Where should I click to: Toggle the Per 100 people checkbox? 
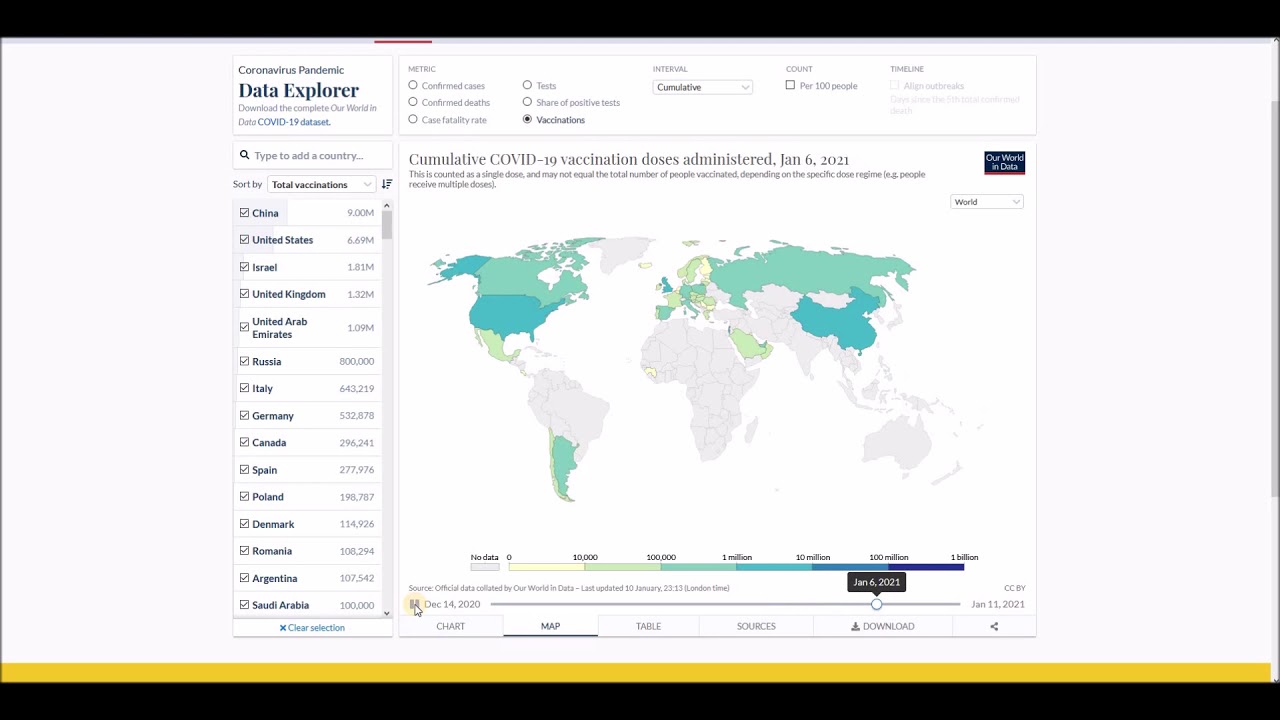[x=790, y=86]
